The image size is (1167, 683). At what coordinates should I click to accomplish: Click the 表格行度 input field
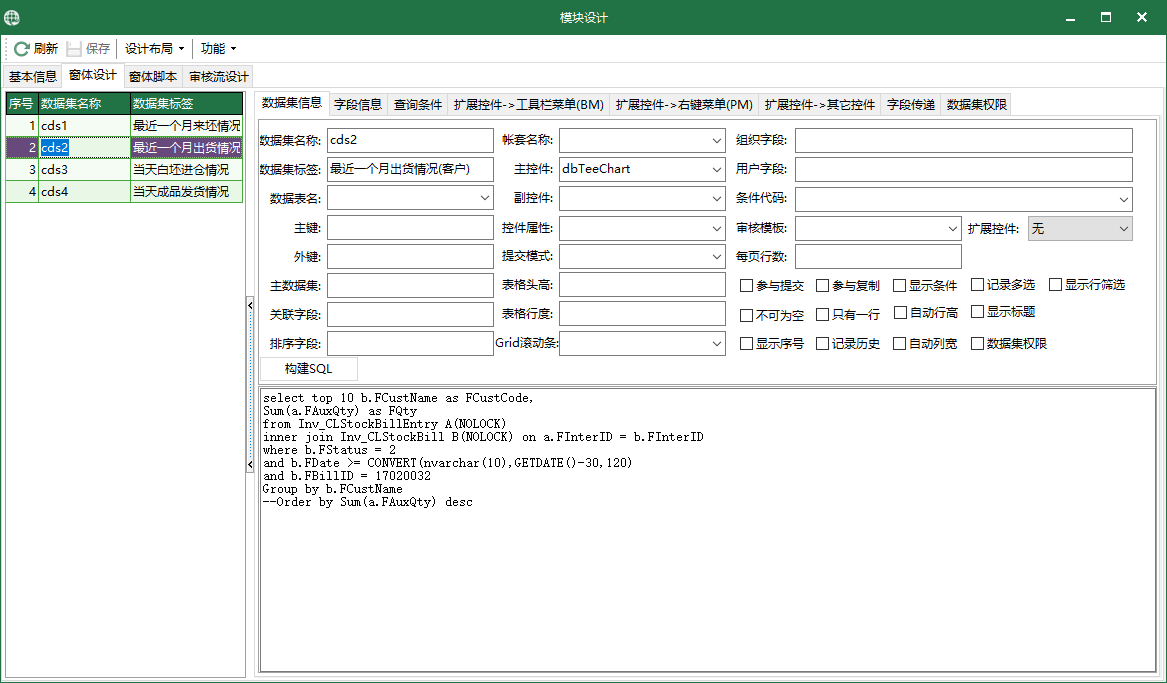[642, 314]
